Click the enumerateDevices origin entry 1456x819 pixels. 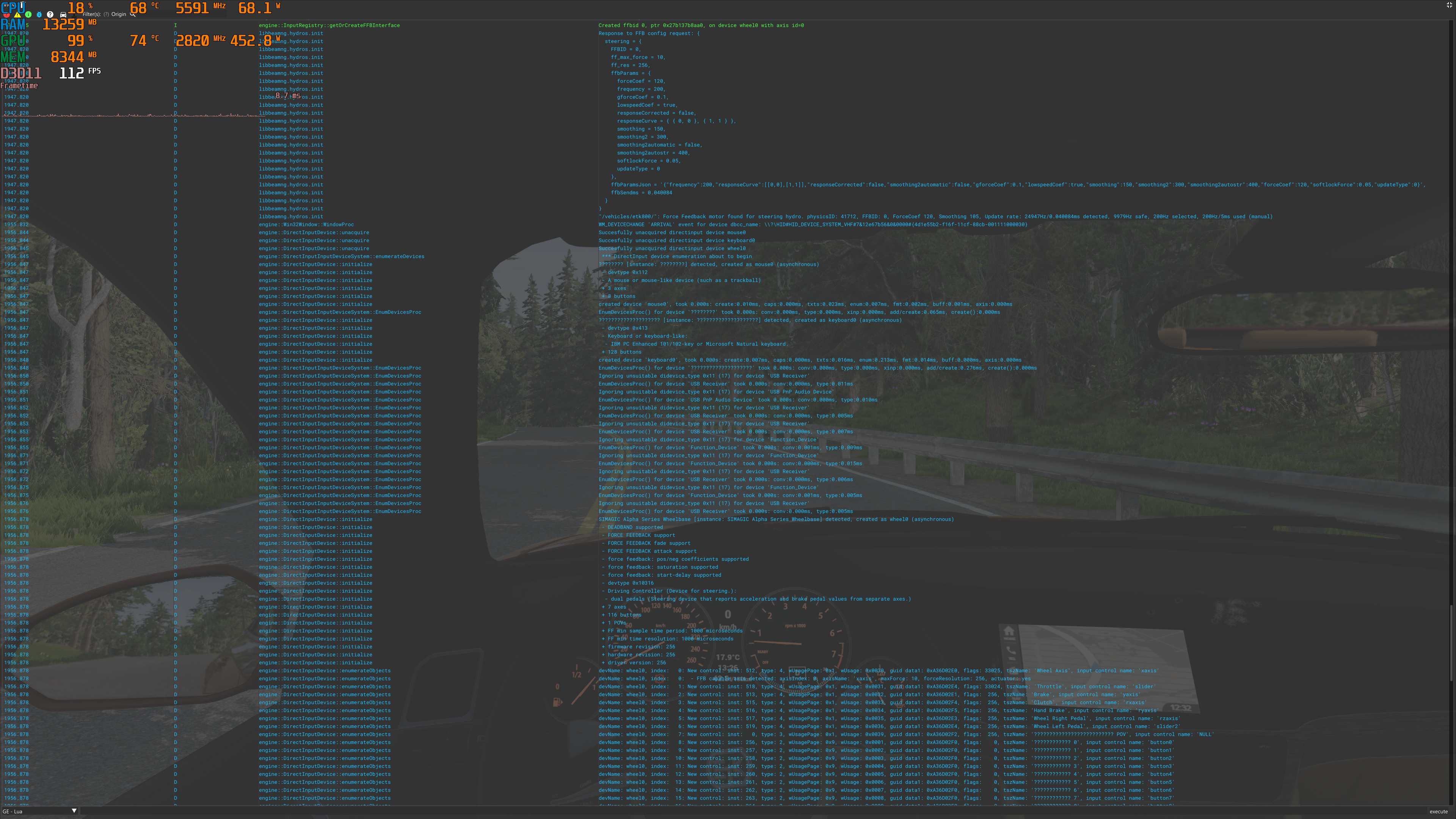click(341, 256)
